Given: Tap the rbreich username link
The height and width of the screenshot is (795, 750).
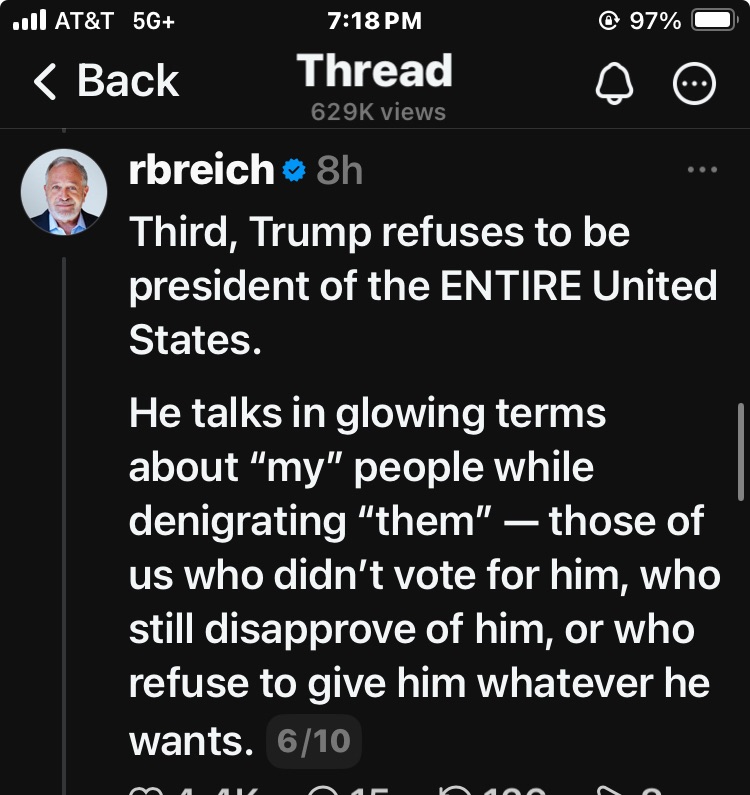Looking at the screenshot, I should click(201, 171).
